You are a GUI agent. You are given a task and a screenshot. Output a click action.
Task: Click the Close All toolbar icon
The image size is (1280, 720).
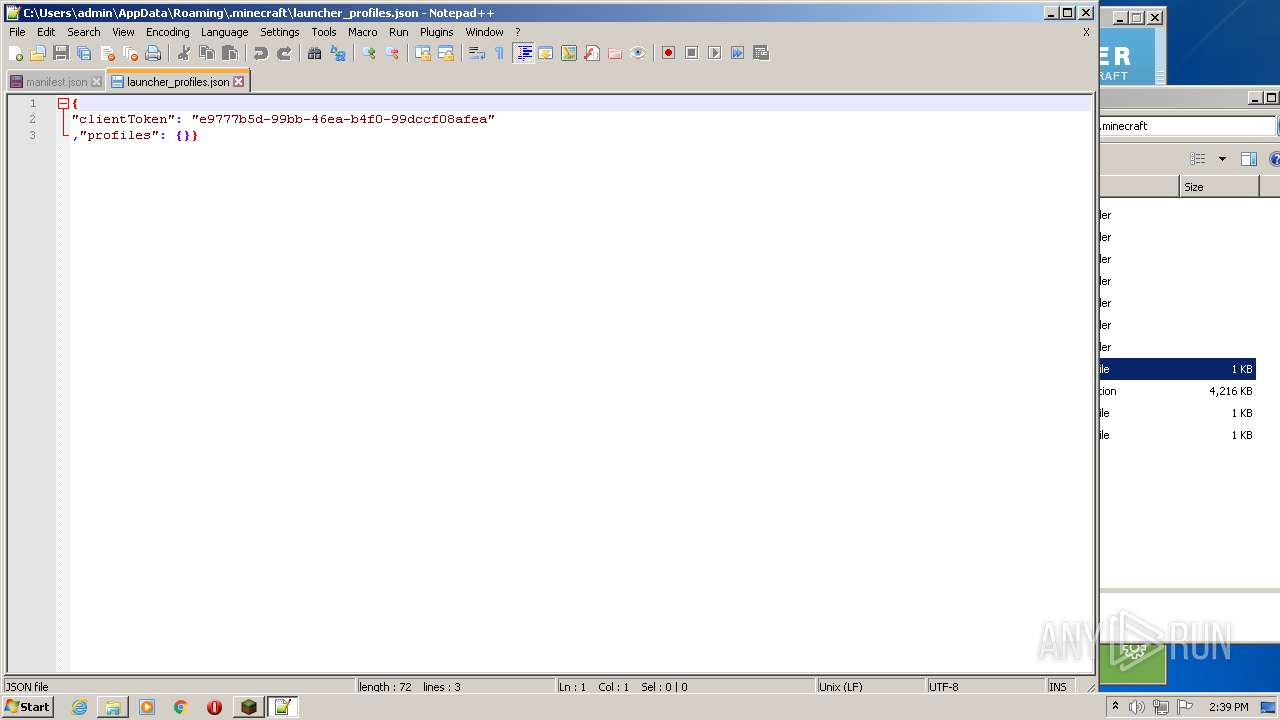[130, 53]
